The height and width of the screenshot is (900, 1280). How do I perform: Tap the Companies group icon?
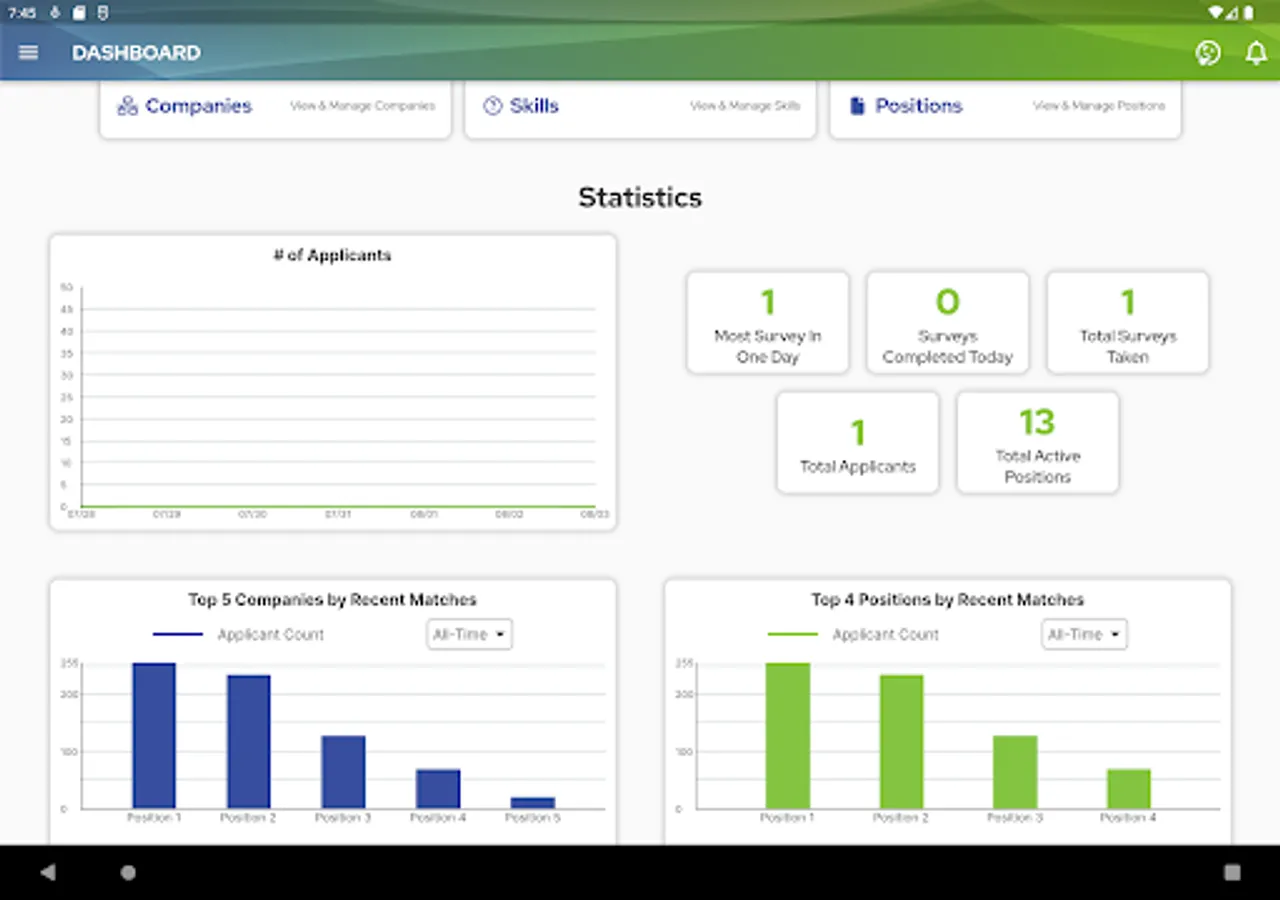pyautogui.click(x=127, y=106)
